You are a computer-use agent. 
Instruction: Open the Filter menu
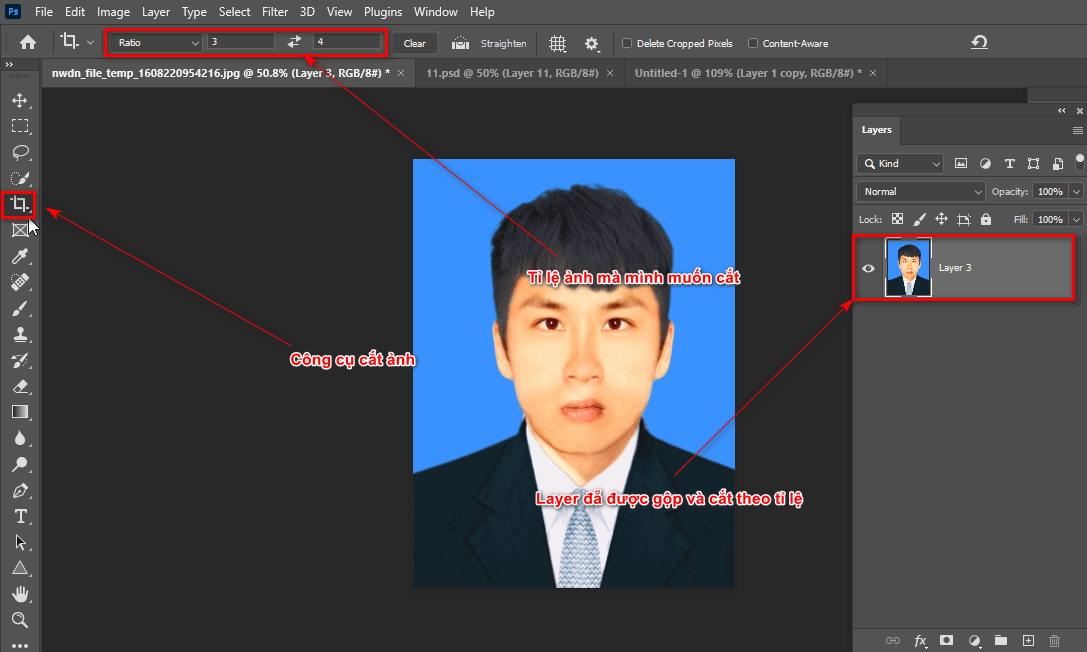274,11
